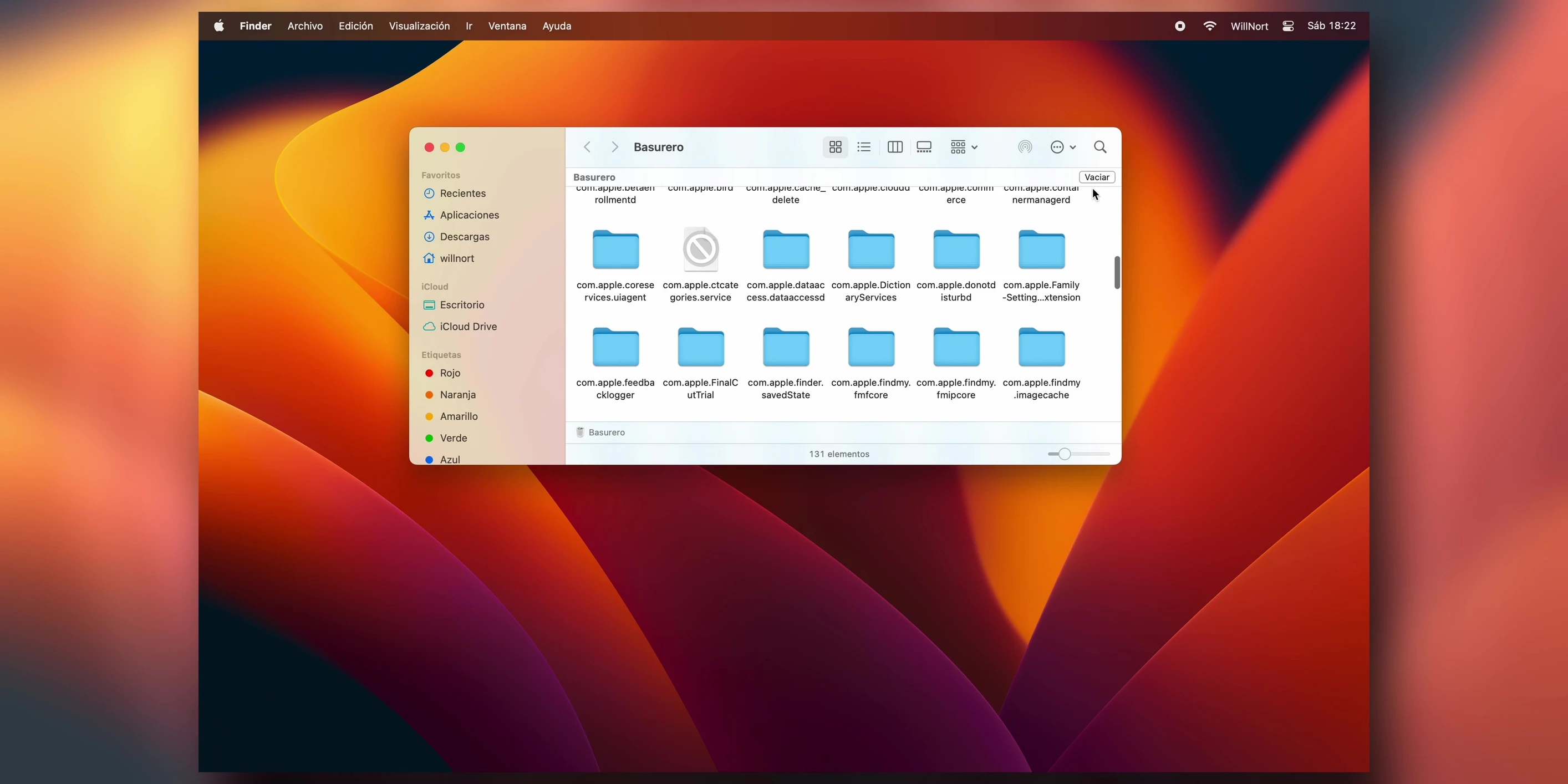Viewport: 1568px width, 784px height.
Task: Switch Finder to icon view
Action: [x=835, y=147]
